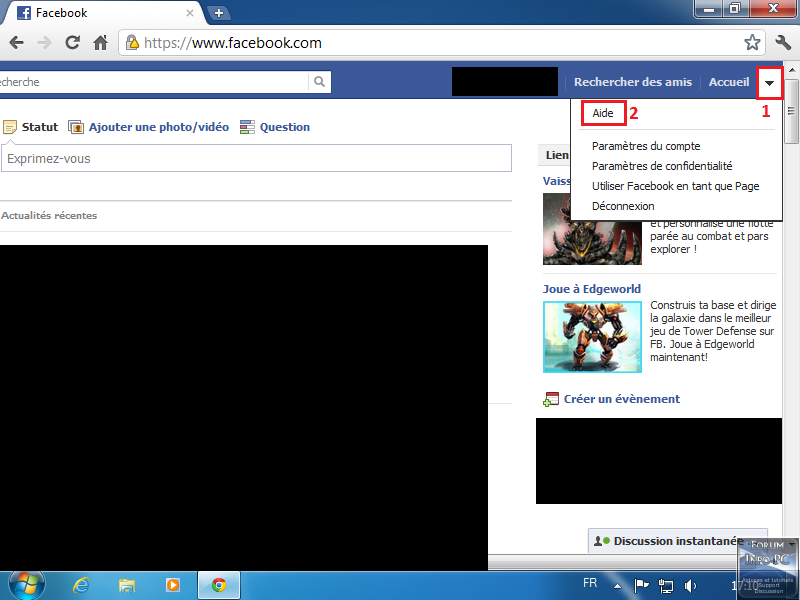Viewport: 800px width, 600px height.
Task: Click the vertical scrollbar thumb
Action: tap(791, 111)
